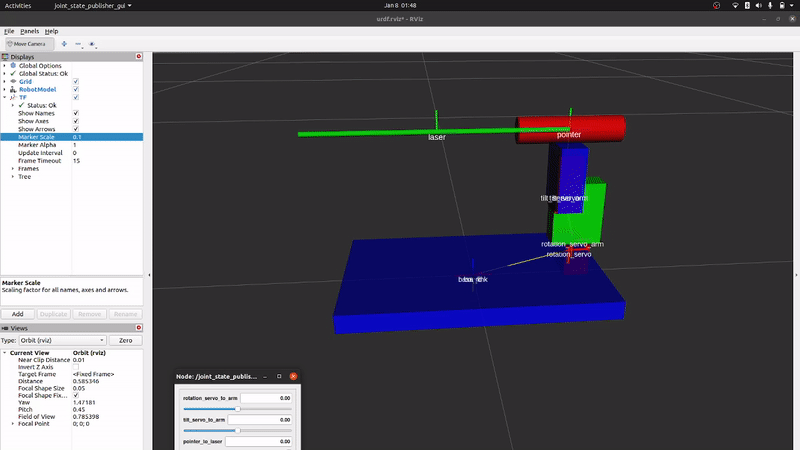Toggle the TF display checkbox
The width and height of the screenshot is (800, 450).
pyautogui.click(x=76, y=97)
